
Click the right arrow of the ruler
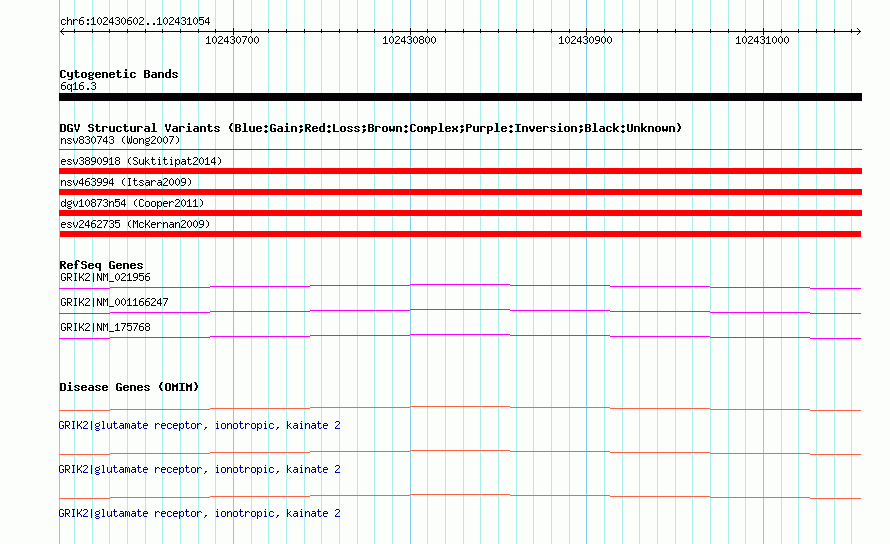coord(858,32)
